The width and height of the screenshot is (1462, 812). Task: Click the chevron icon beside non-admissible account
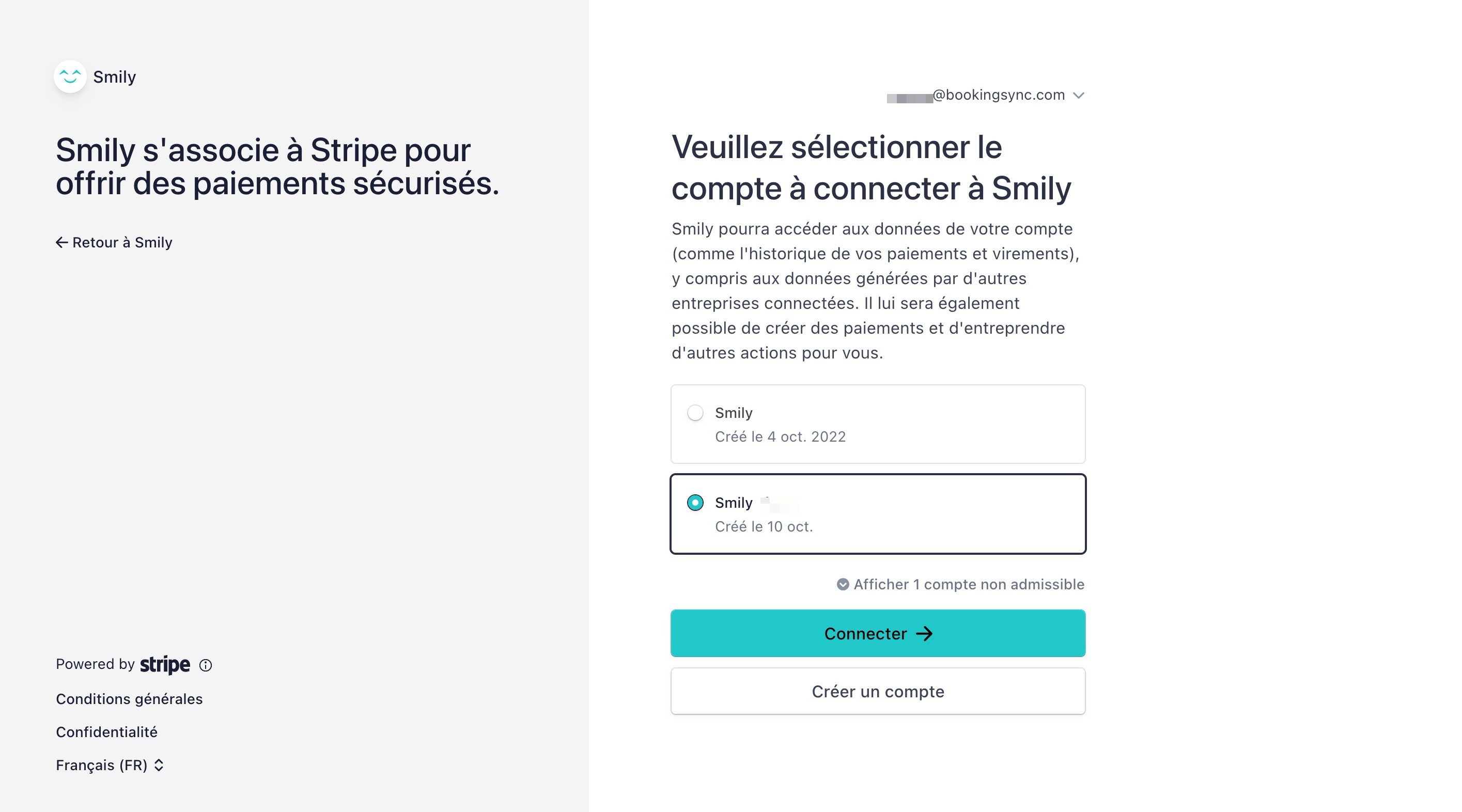pyautogui.click(x=843, y=584)
